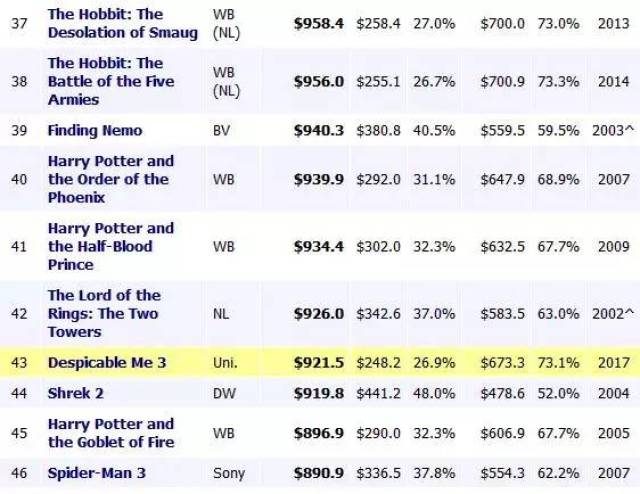Select Shrek 2 worldwide gross $919.8
This screenshot has height=494, width=640.
318,393
